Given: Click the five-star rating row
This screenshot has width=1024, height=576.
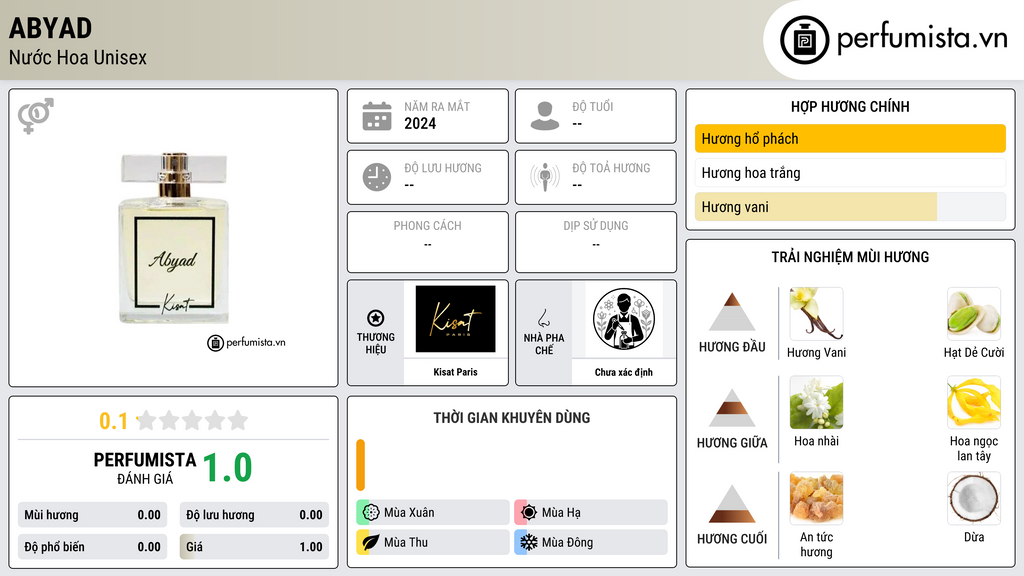Looking at the screenshot, I should pos(193,420).
